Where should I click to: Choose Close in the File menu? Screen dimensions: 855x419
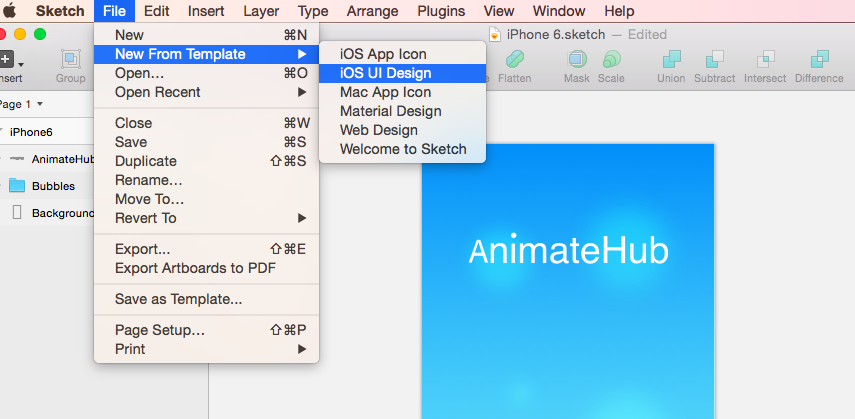(206, 123)
